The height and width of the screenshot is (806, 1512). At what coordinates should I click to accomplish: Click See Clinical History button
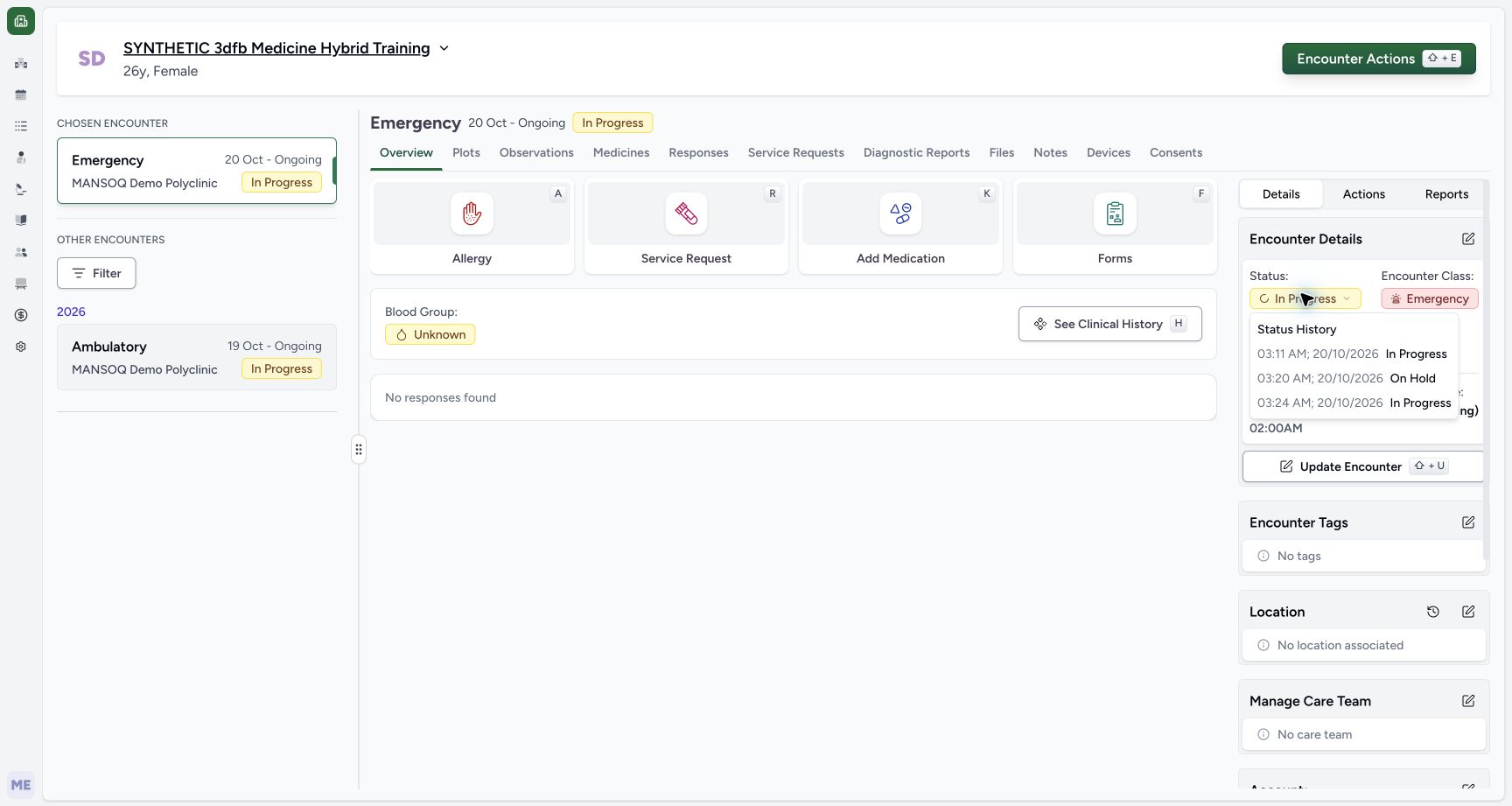coord(1109,324)
